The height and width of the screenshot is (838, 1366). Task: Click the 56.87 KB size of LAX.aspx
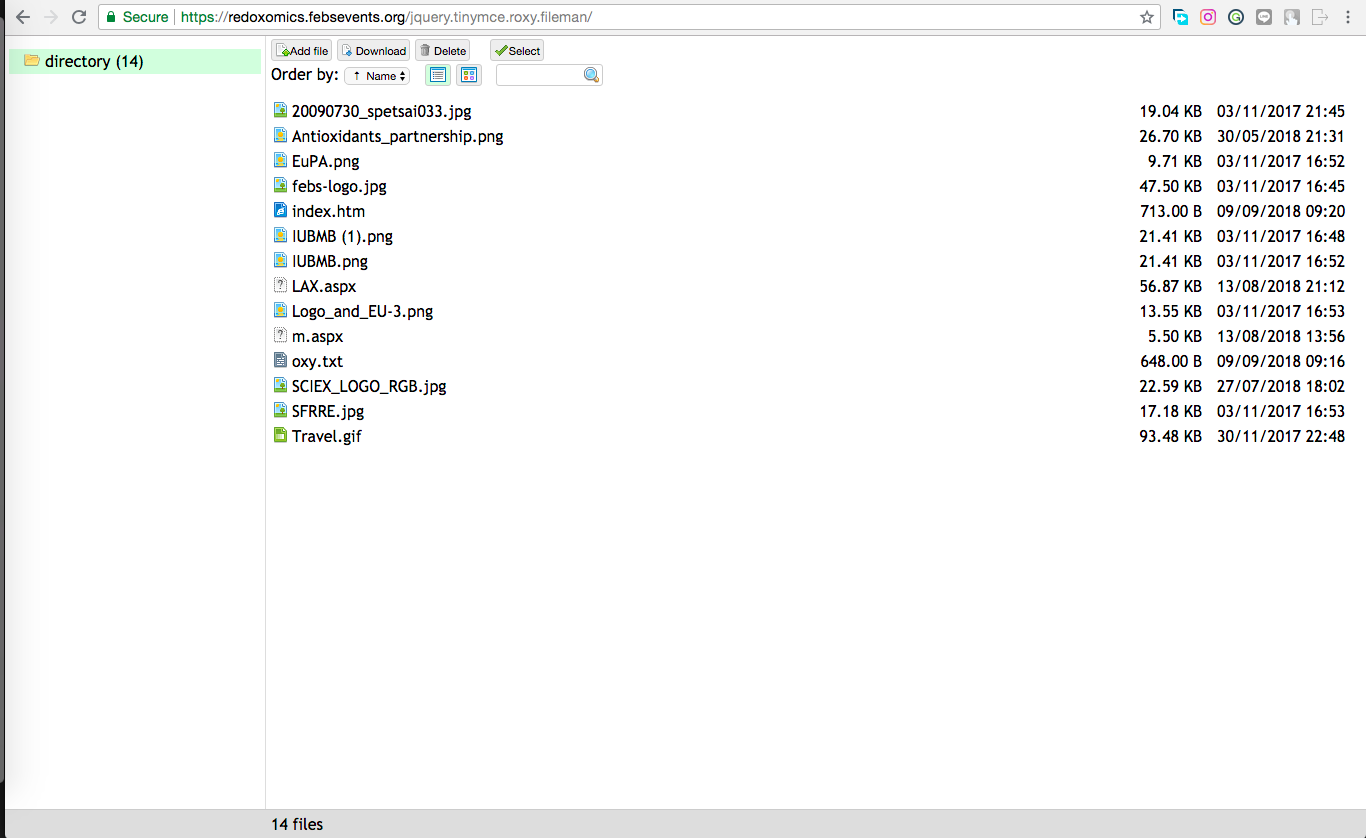coord(1170,286)
